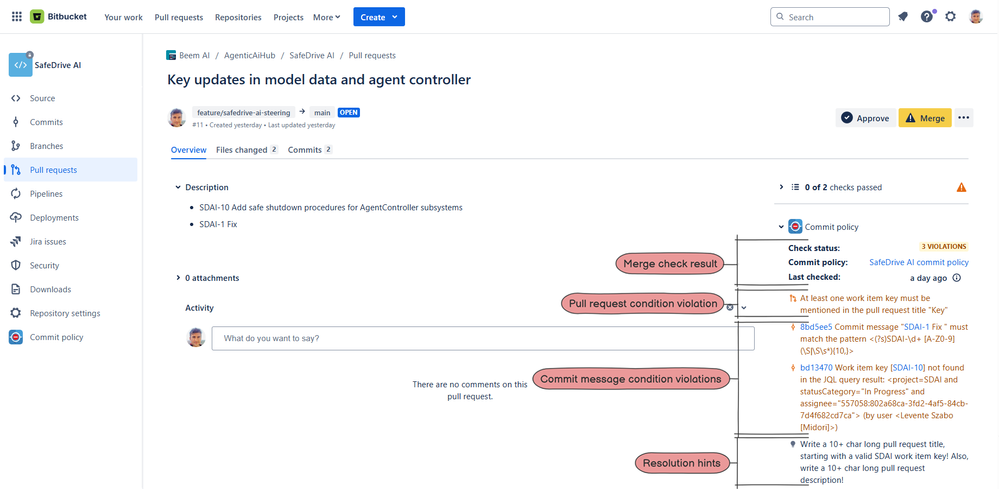Click the SDAI-1 Fix description bullet

click(217, 224)
